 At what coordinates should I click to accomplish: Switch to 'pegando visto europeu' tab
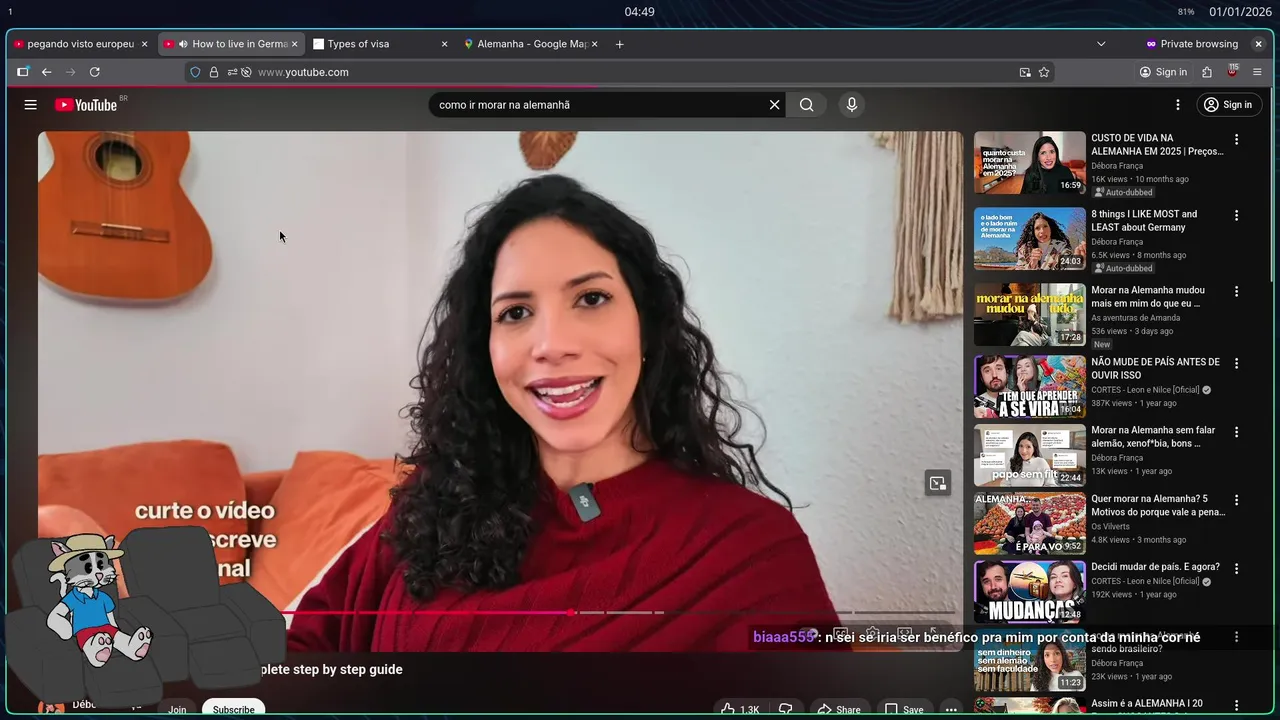coord(82,44)
